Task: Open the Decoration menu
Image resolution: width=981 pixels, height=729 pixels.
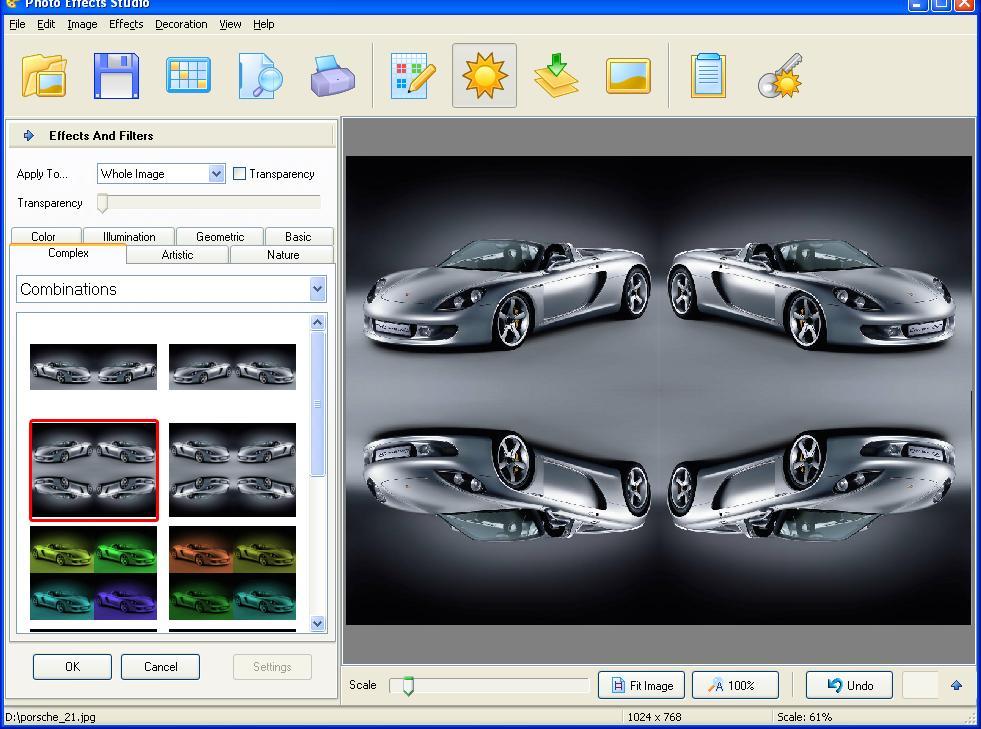Action: coord(180,24)
